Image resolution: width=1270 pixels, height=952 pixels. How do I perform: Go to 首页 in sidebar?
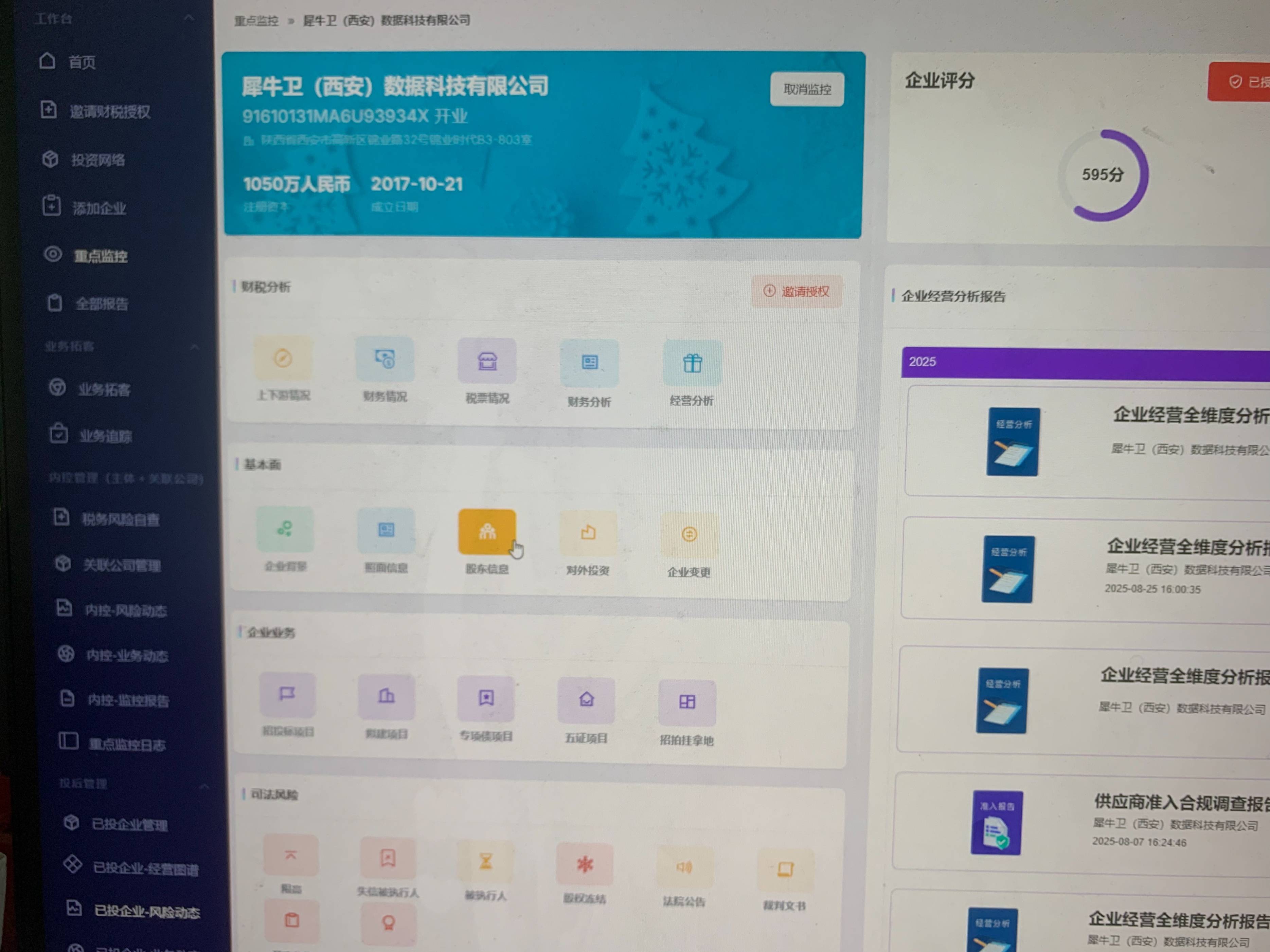point(82,62)
